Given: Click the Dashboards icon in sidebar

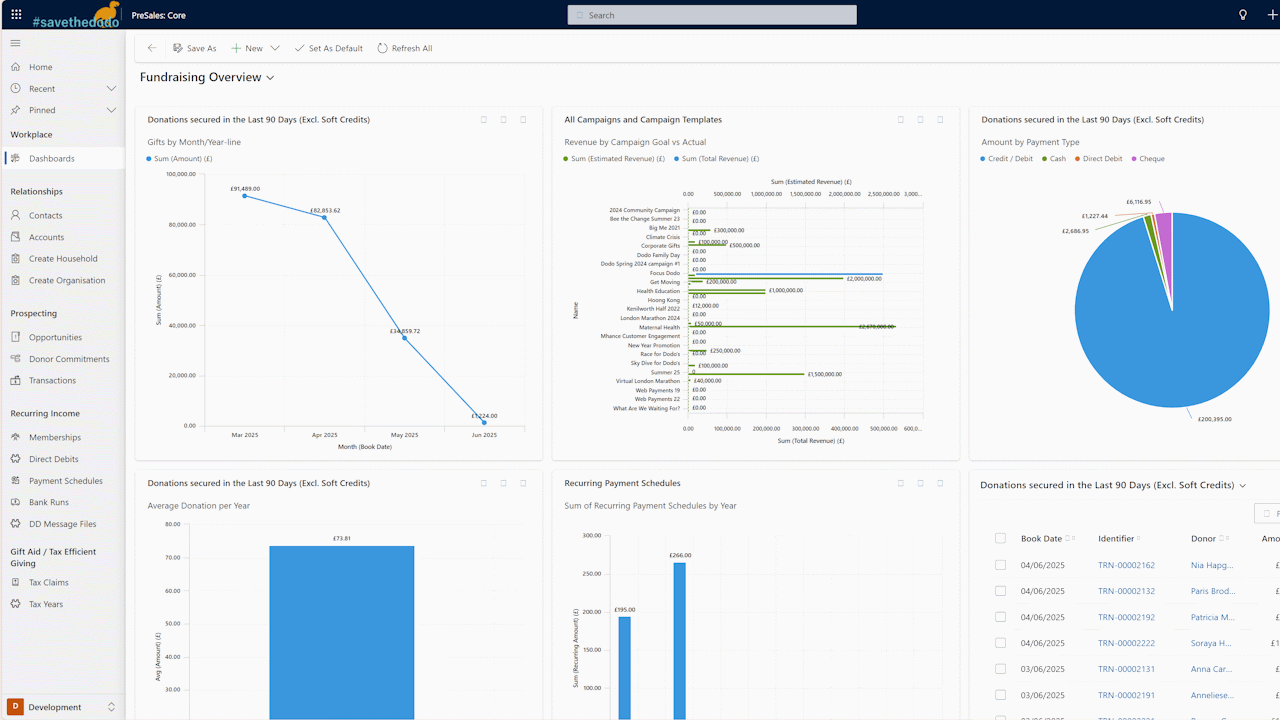Looking at the screenshot, I should tap(16, 158).
